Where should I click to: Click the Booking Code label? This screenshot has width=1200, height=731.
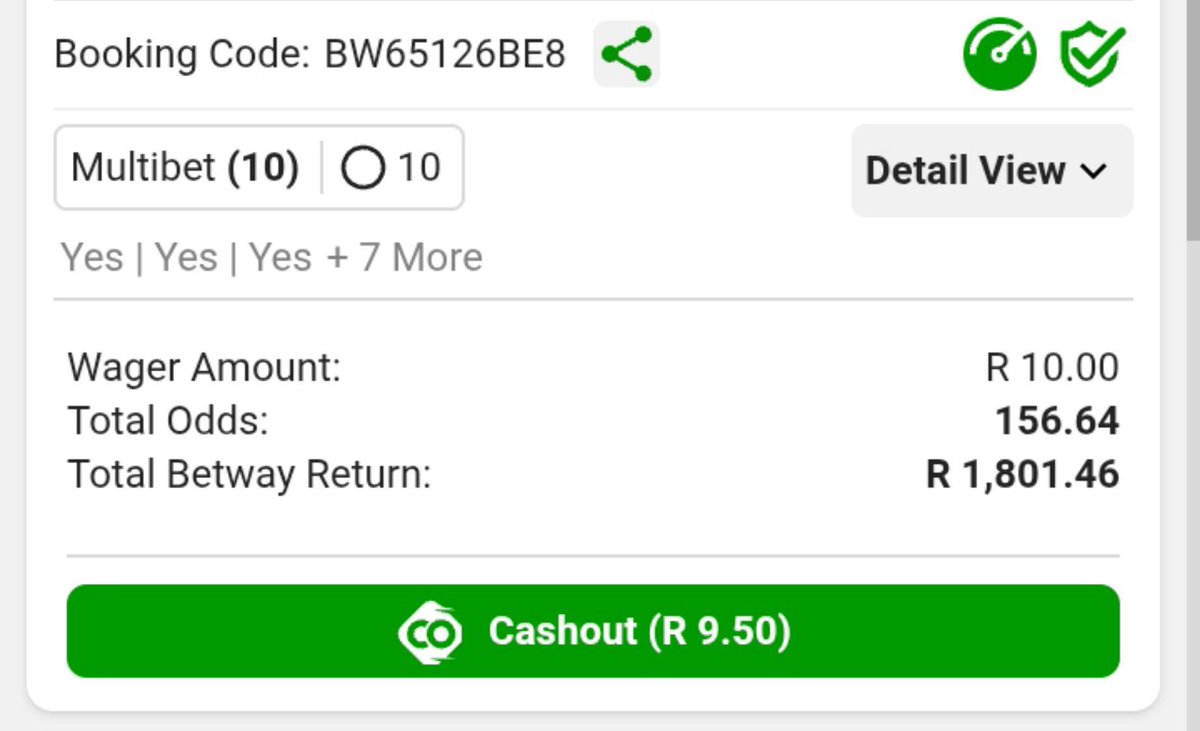(x=183, y=54)
